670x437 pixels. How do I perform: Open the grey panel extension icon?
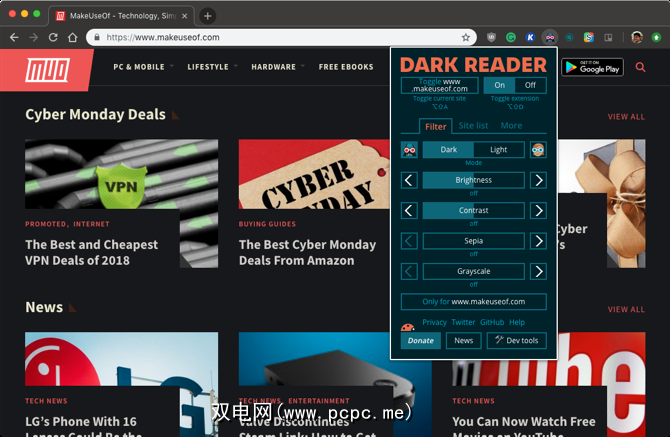(x=608, y=38)
